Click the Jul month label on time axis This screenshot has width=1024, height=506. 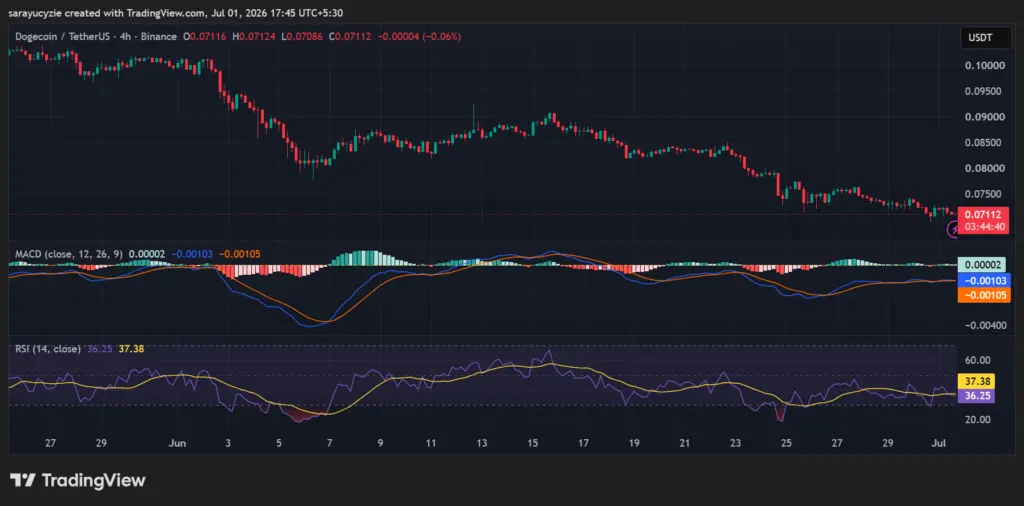coord(938,443)
